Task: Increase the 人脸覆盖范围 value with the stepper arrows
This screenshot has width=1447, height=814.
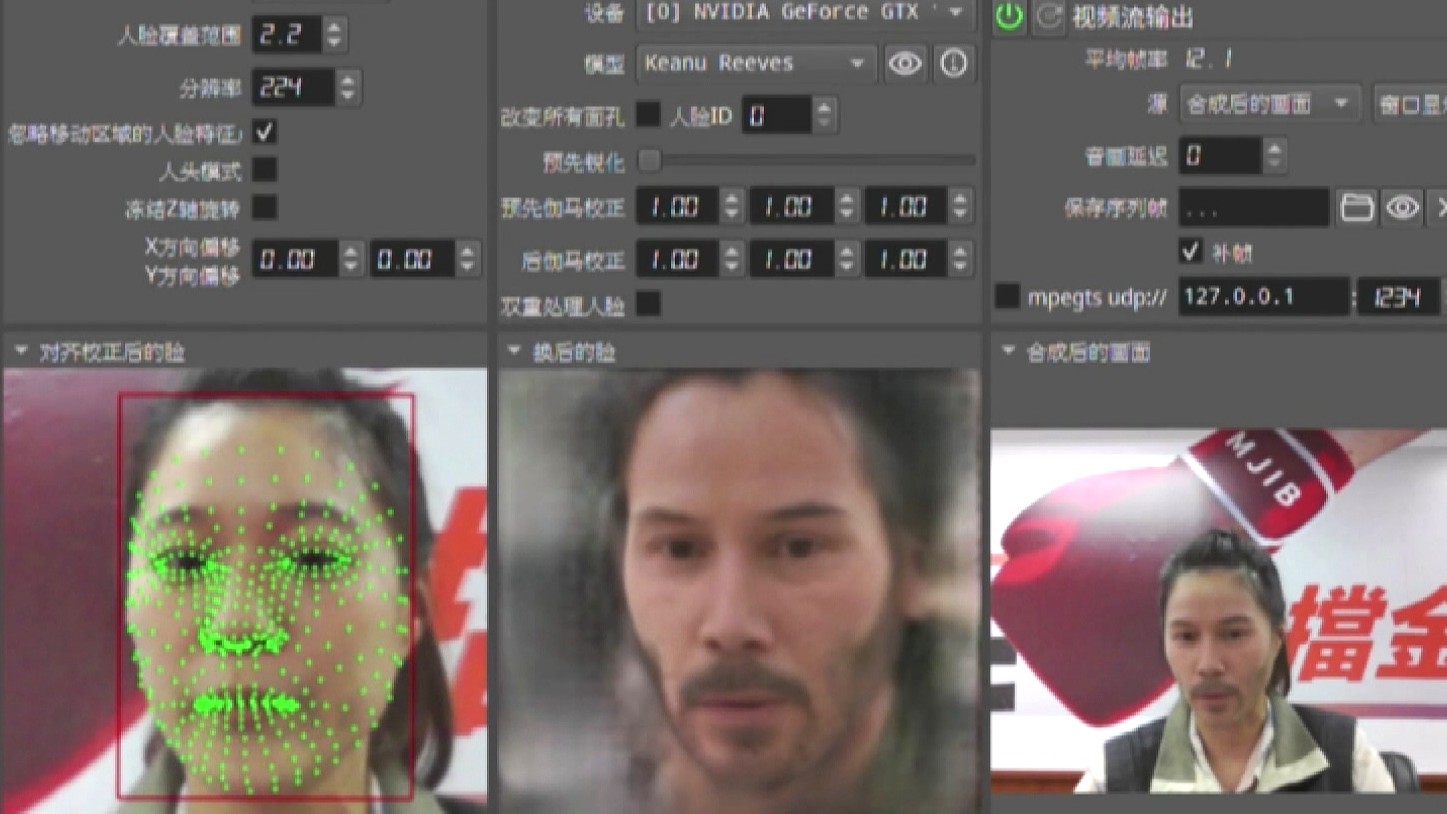Action: coord(335,26)
